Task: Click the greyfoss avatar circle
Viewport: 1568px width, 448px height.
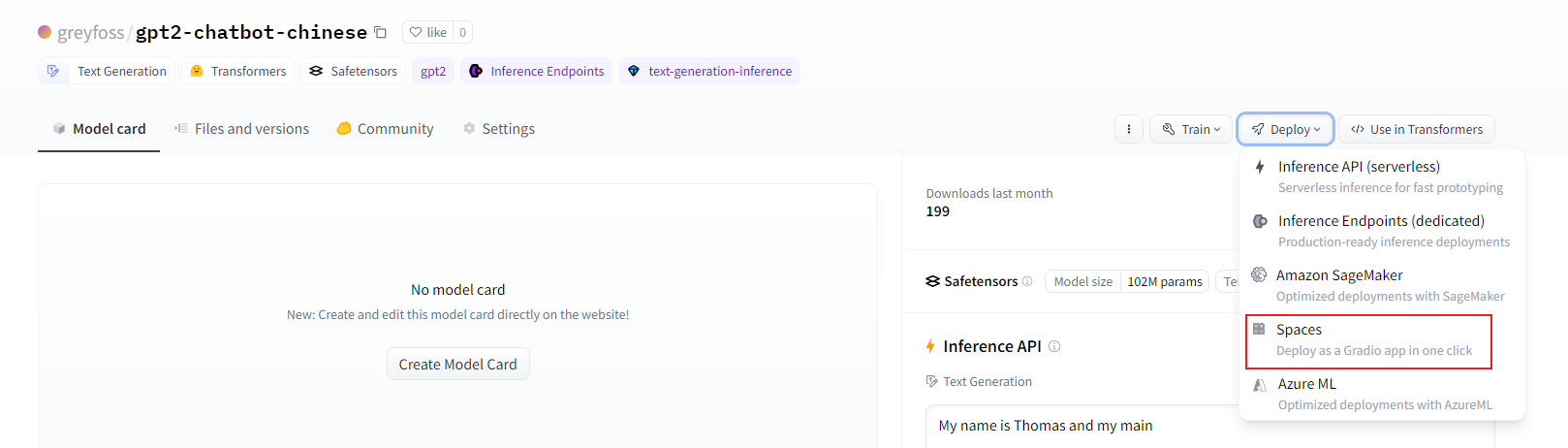Action: coord(45,32)
